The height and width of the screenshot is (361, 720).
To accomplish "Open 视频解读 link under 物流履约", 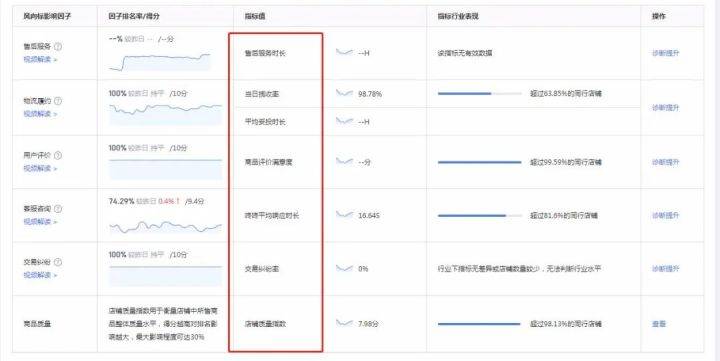I will (40, 114).
